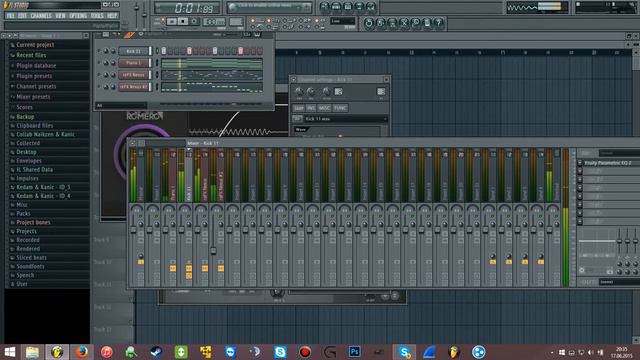Viewport: 640px width, 360px height.
Task: Open Firefox from the taskbar
Action: [82, 352]
